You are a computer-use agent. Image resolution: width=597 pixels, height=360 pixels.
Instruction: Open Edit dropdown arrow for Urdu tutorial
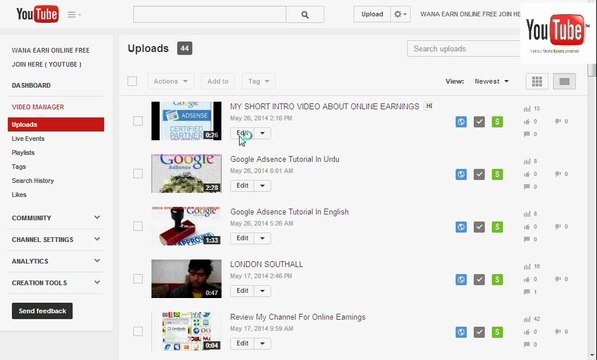pos(262,186)
